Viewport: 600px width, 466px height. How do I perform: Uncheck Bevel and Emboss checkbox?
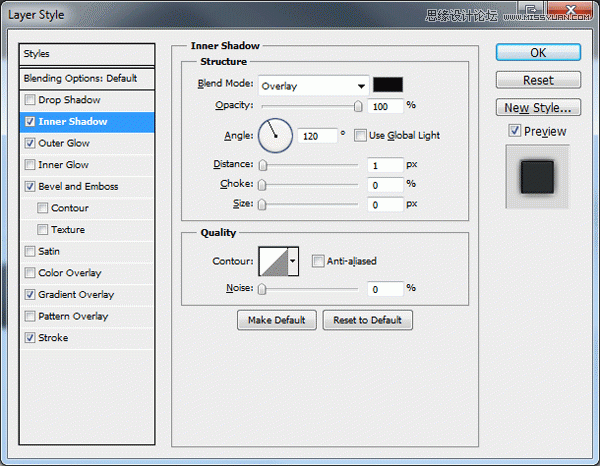pos(30,186)
